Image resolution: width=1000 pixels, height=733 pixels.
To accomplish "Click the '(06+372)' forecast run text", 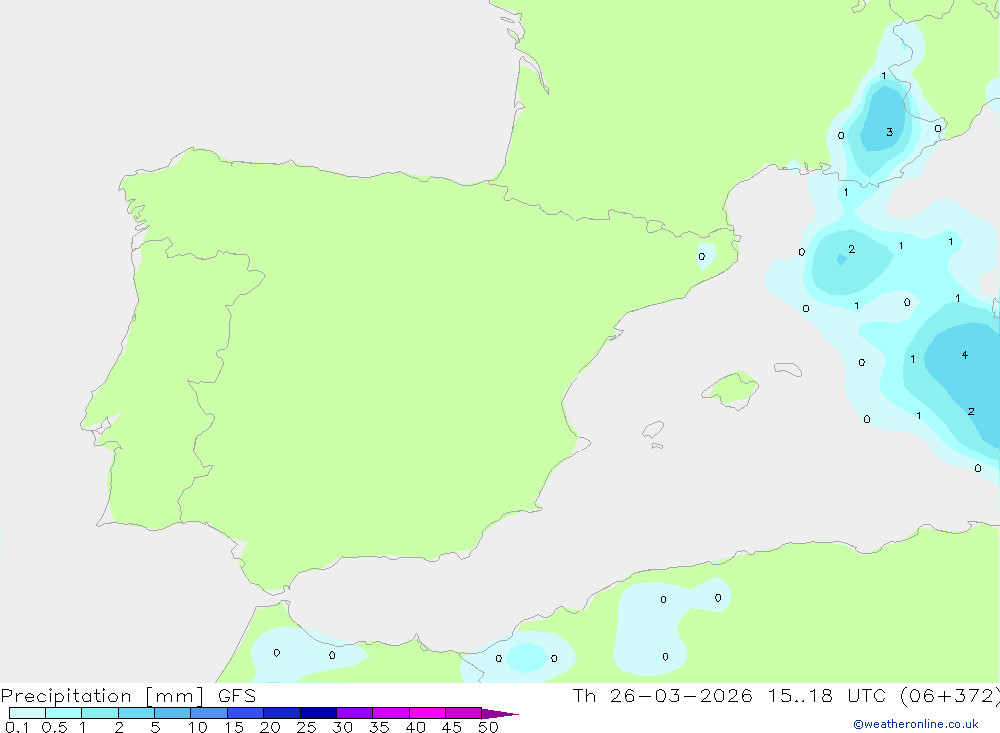I will 950,696.
